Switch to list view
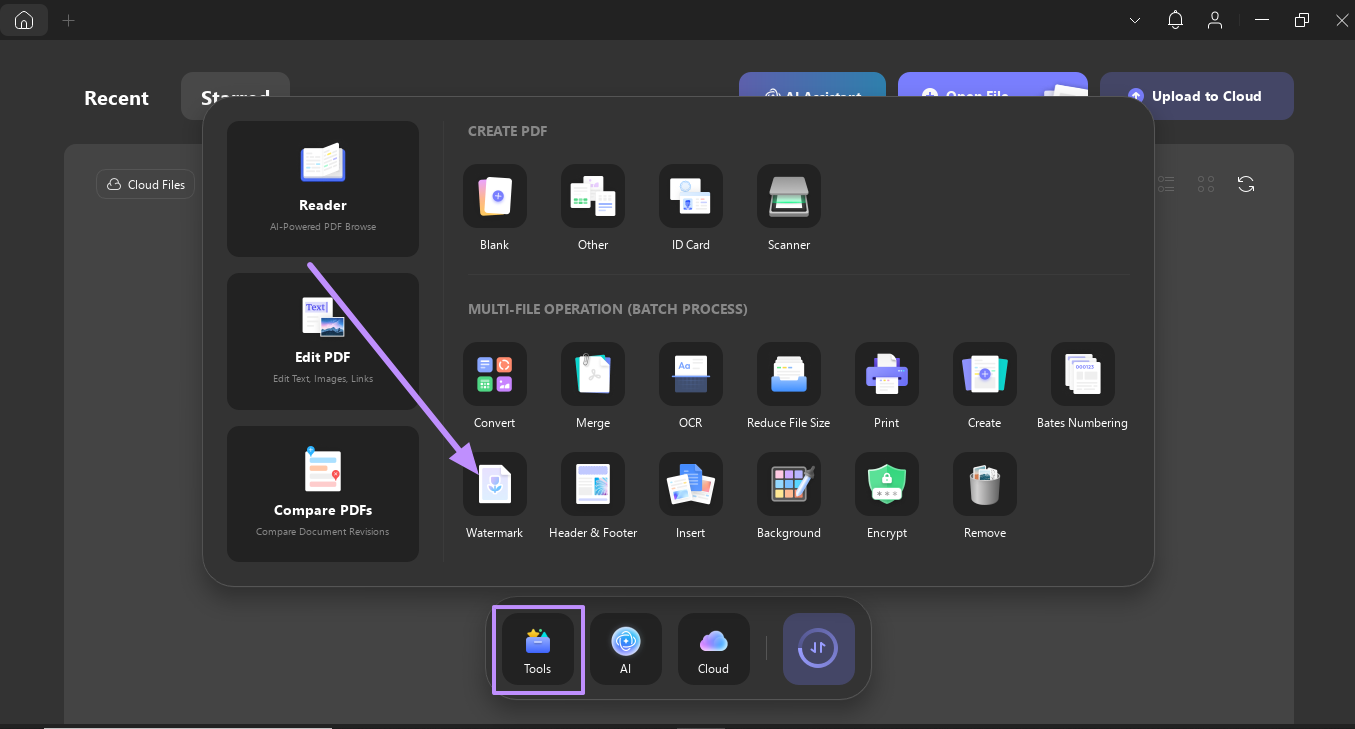The height and width of the screenshot is (729, 1355). 1166,184
